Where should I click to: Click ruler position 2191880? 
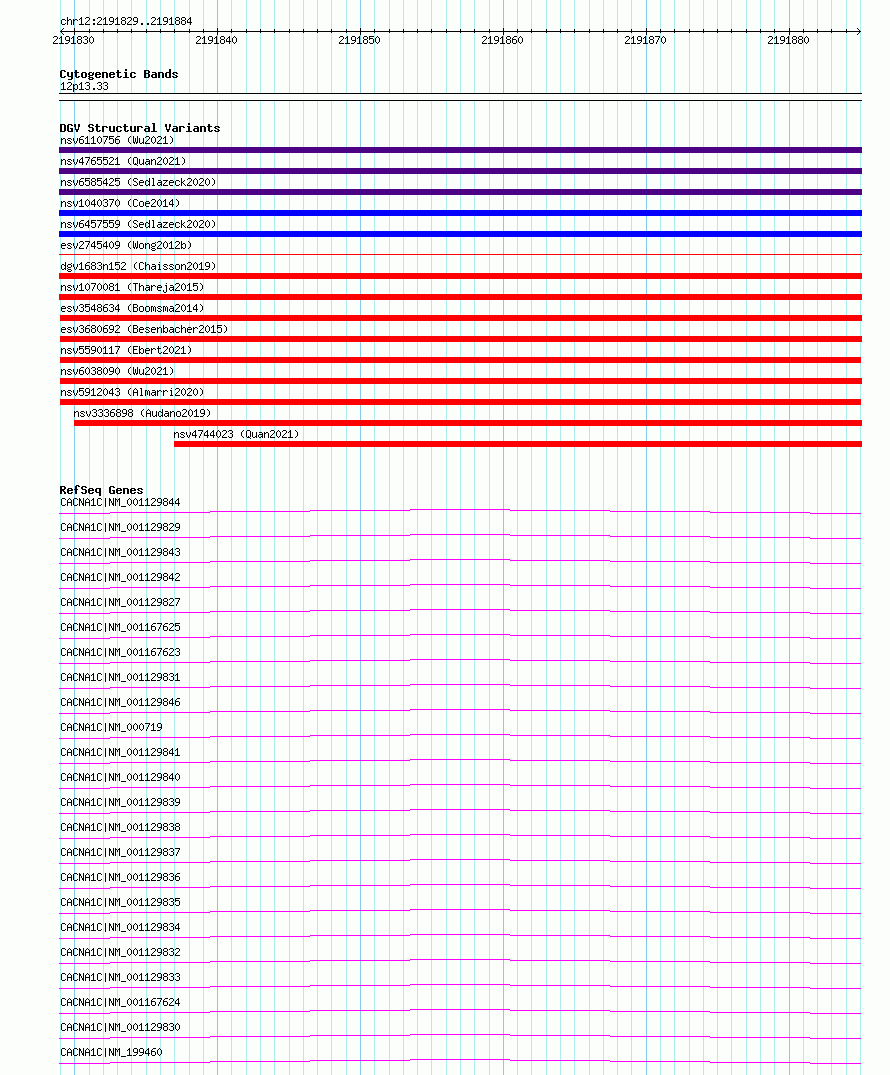click(x=788, y=40)
